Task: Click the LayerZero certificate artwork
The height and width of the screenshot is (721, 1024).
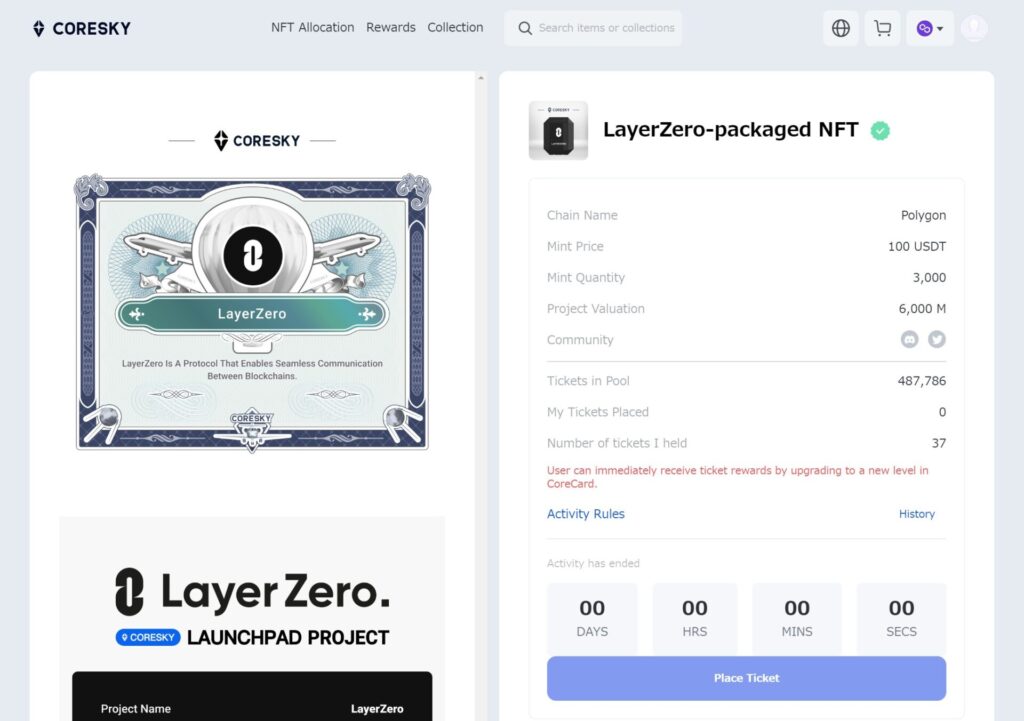Action: [x=252, y=313]
